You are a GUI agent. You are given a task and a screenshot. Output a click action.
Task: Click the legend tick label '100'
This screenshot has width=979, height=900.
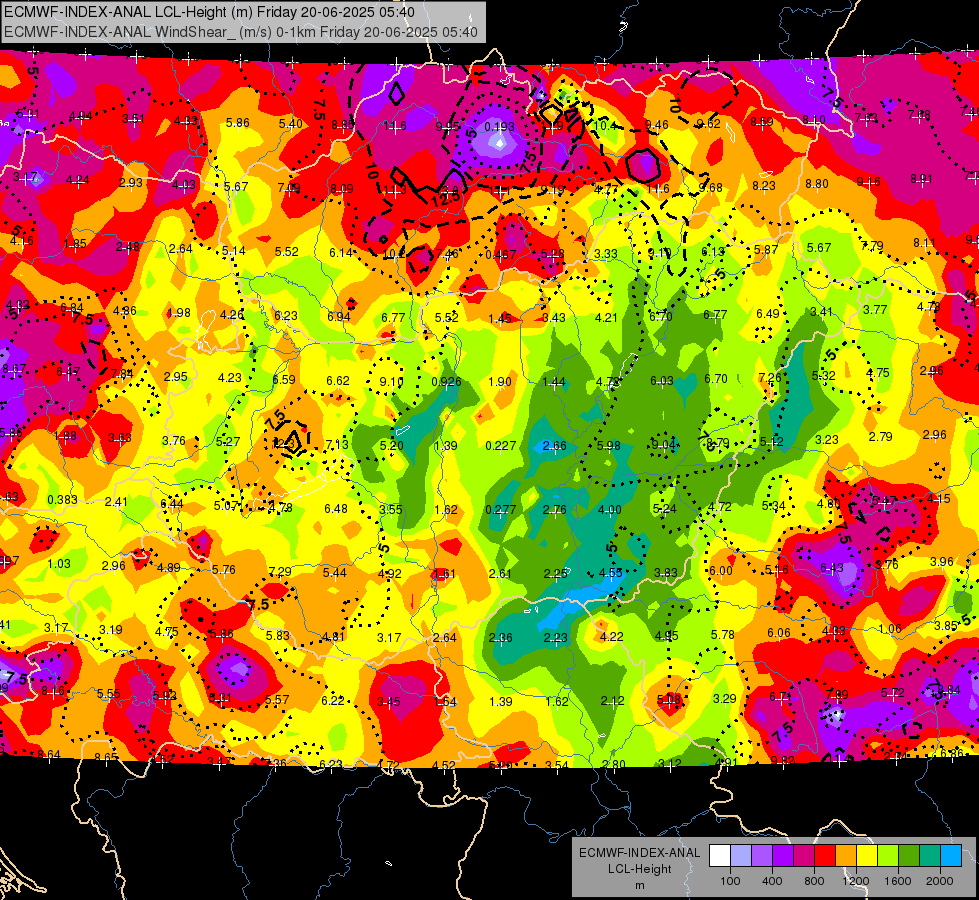[730, 881]
